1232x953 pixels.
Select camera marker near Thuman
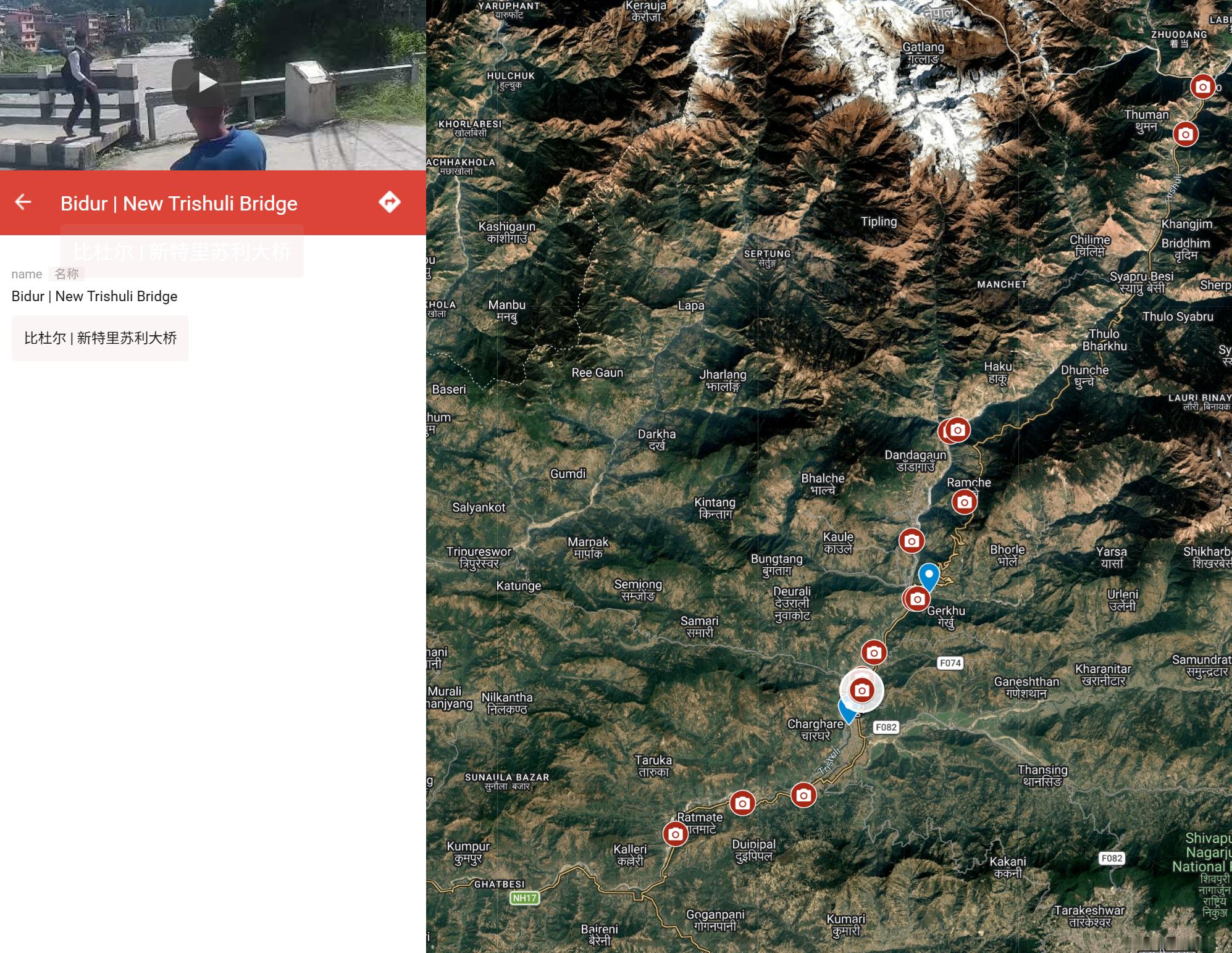(1185, 134)
